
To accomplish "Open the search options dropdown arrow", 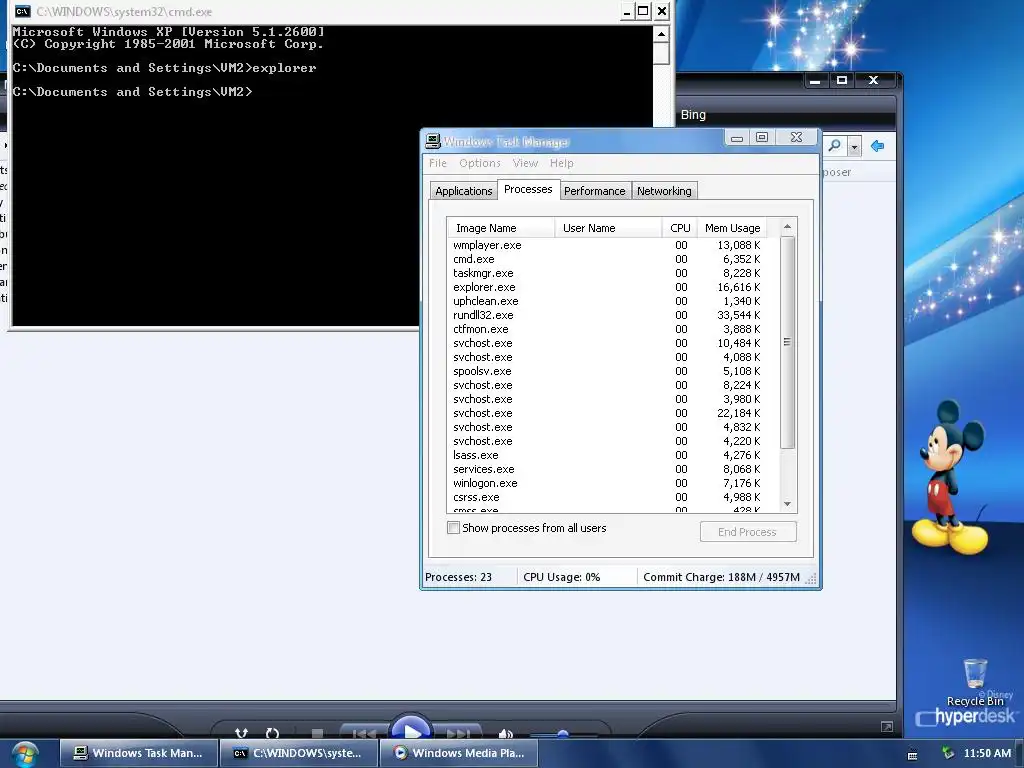I will [854, 146].
